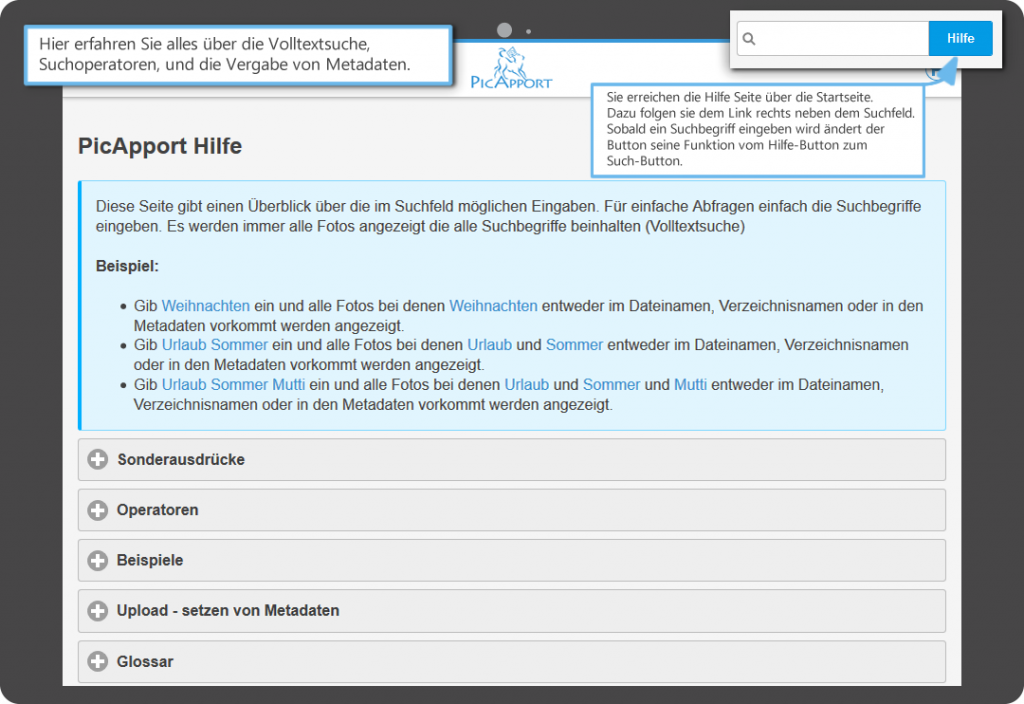The height and width of the screenshot is (704, 1024).
Task: Click the magnifier icon in the search box
Action: coord(749,39)
